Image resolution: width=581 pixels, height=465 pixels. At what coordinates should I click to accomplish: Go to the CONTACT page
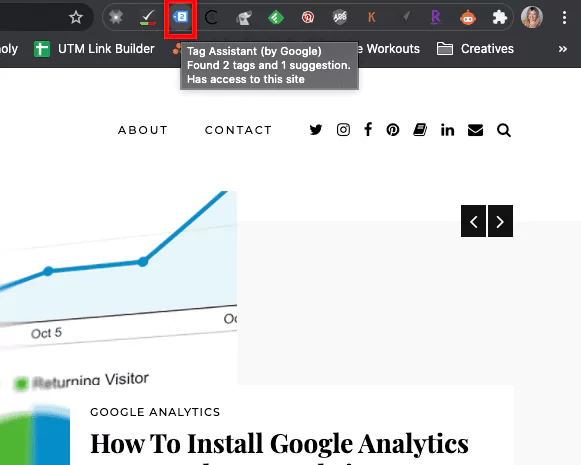pyautogui.click(x=238, y=130)
